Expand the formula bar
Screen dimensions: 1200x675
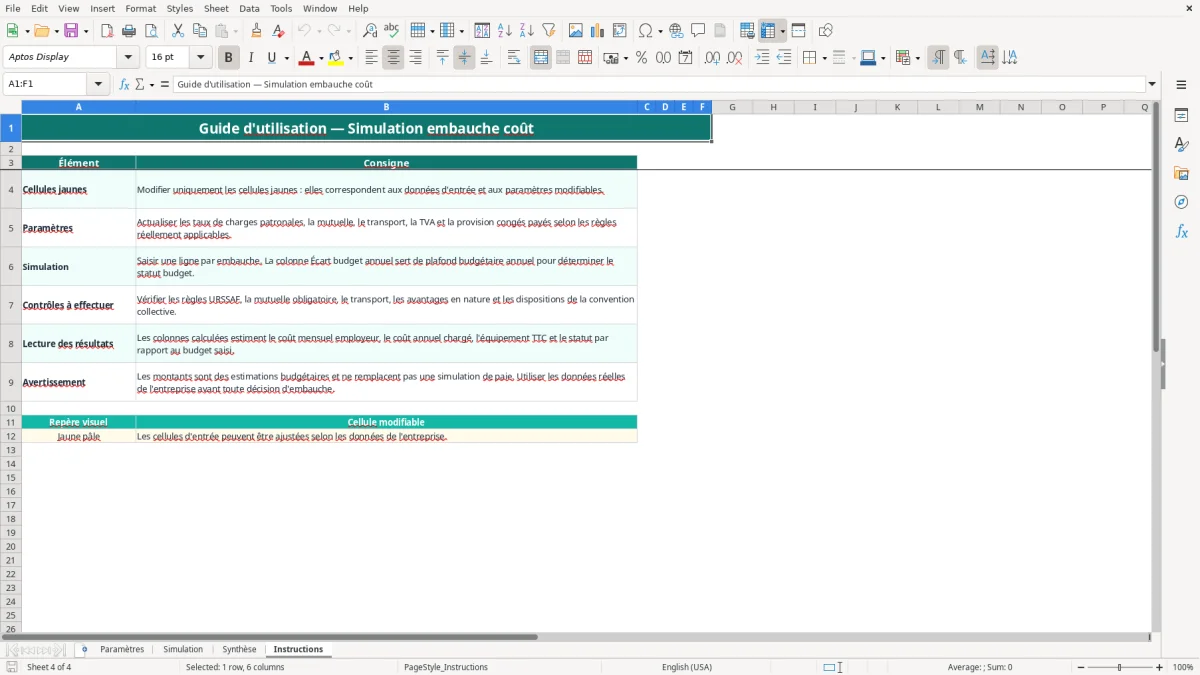(x=1152, y=85)
